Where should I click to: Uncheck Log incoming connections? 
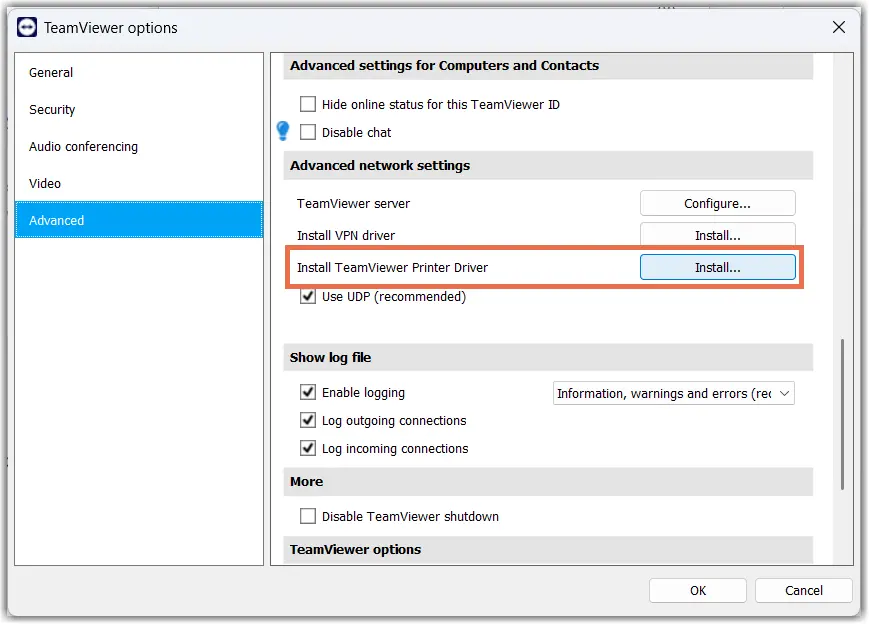(x=308, y=448)
